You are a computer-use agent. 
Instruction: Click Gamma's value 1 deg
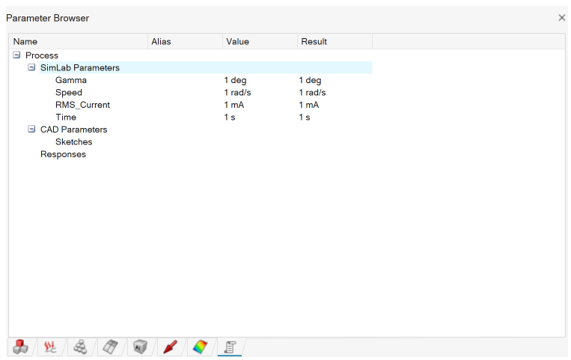tap(235, 80)
